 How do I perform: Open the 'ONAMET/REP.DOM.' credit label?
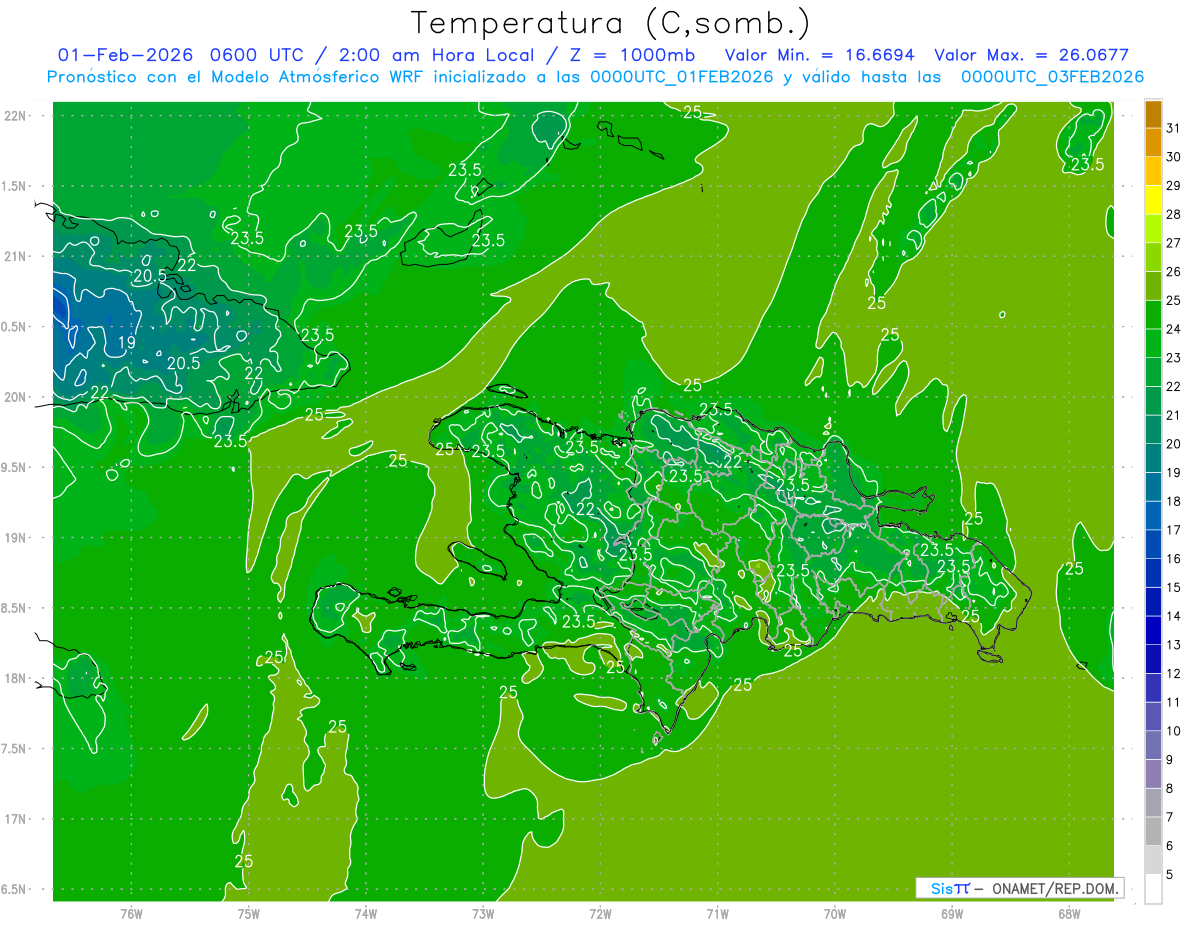(1056, 888)
